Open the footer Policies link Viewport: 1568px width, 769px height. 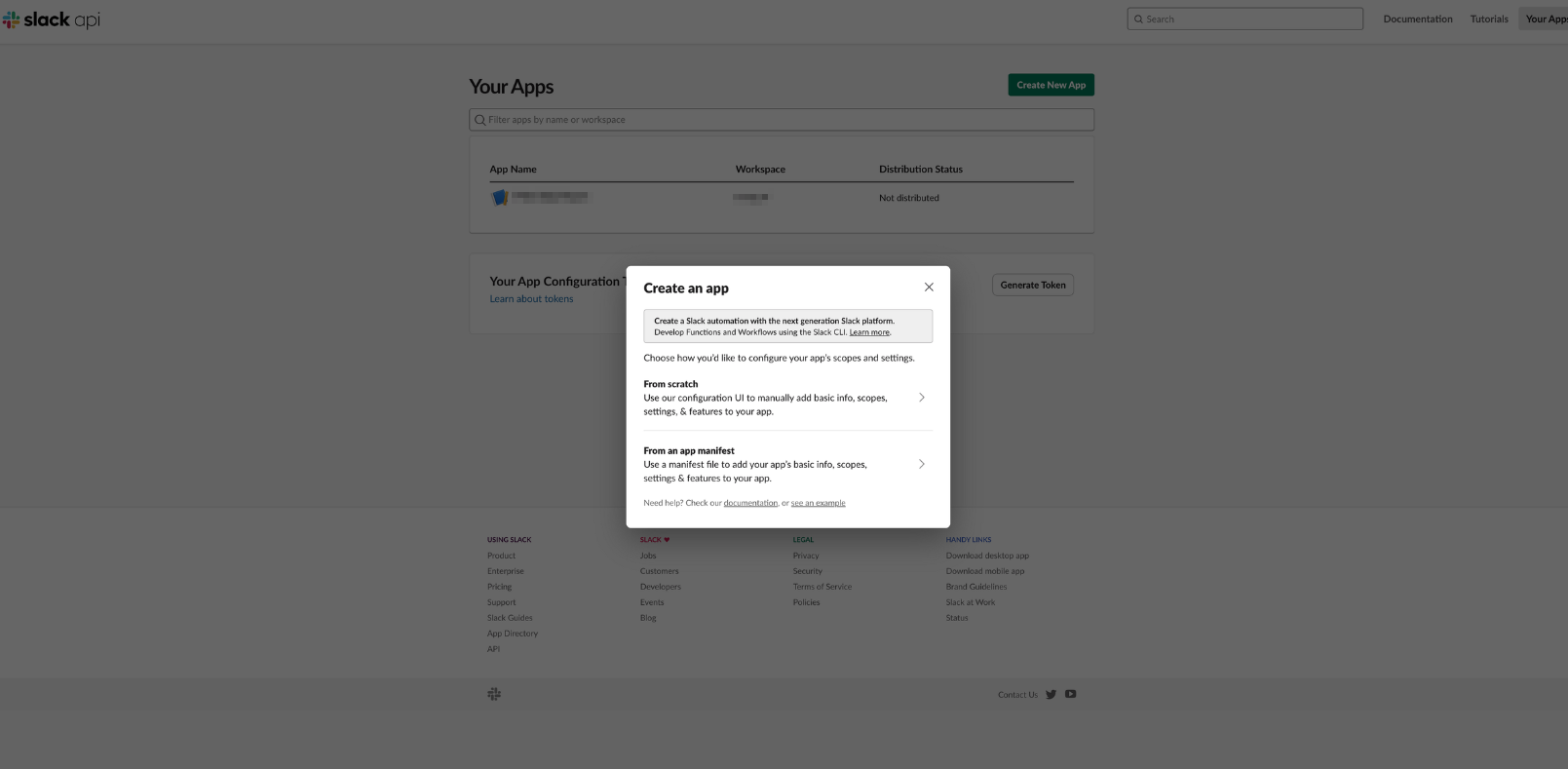(x=807, y=602)
